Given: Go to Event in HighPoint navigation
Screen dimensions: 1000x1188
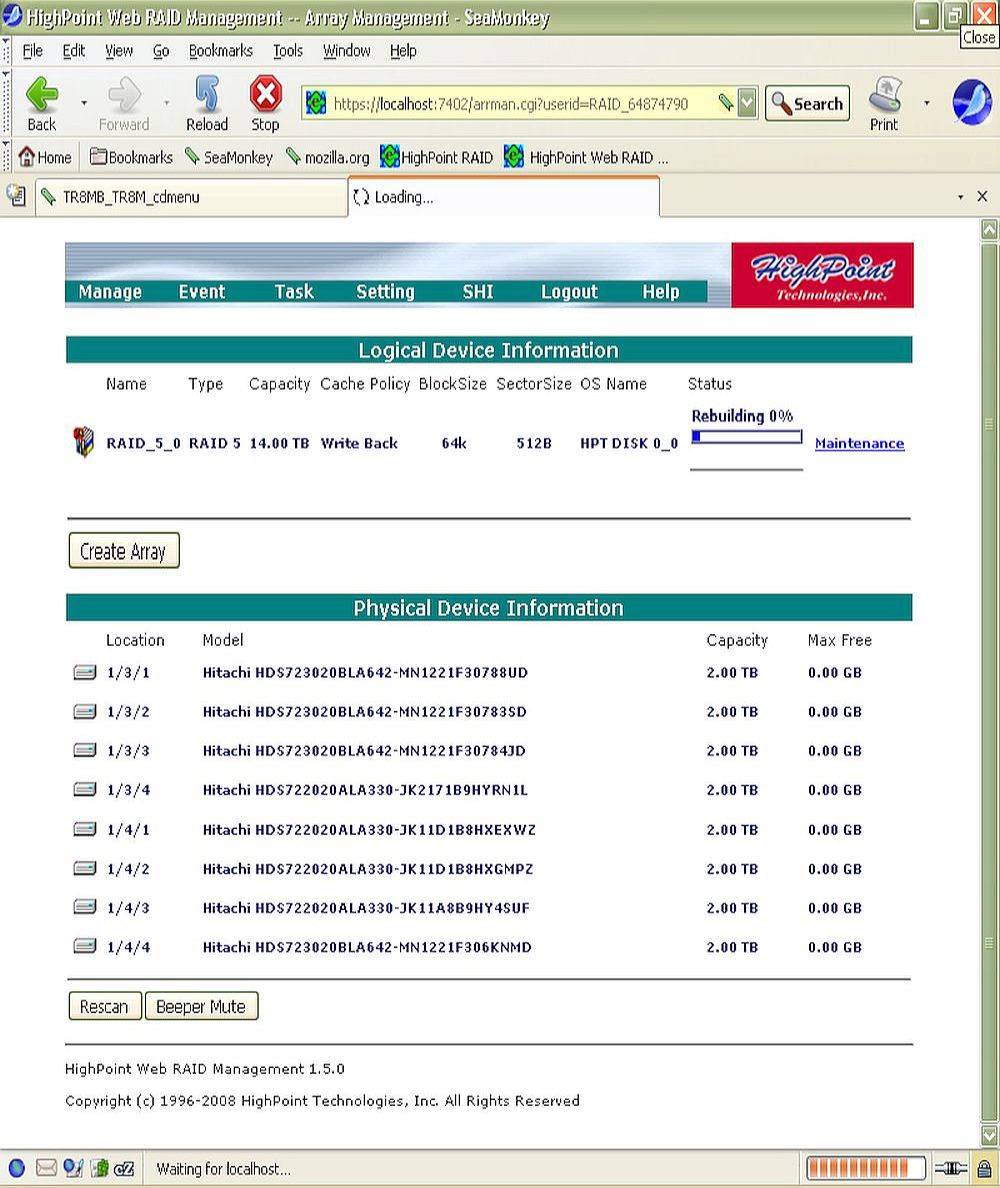Looking at the screenshot, I should point(202,292).
